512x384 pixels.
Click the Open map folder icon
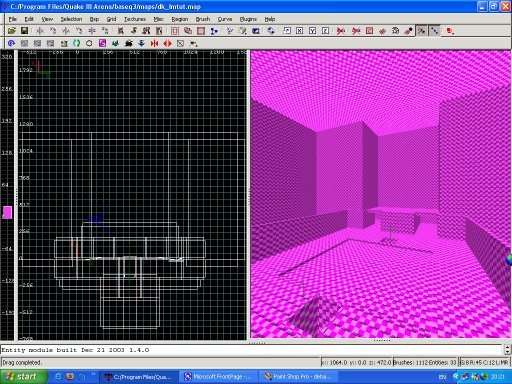(x=12, y=31)
